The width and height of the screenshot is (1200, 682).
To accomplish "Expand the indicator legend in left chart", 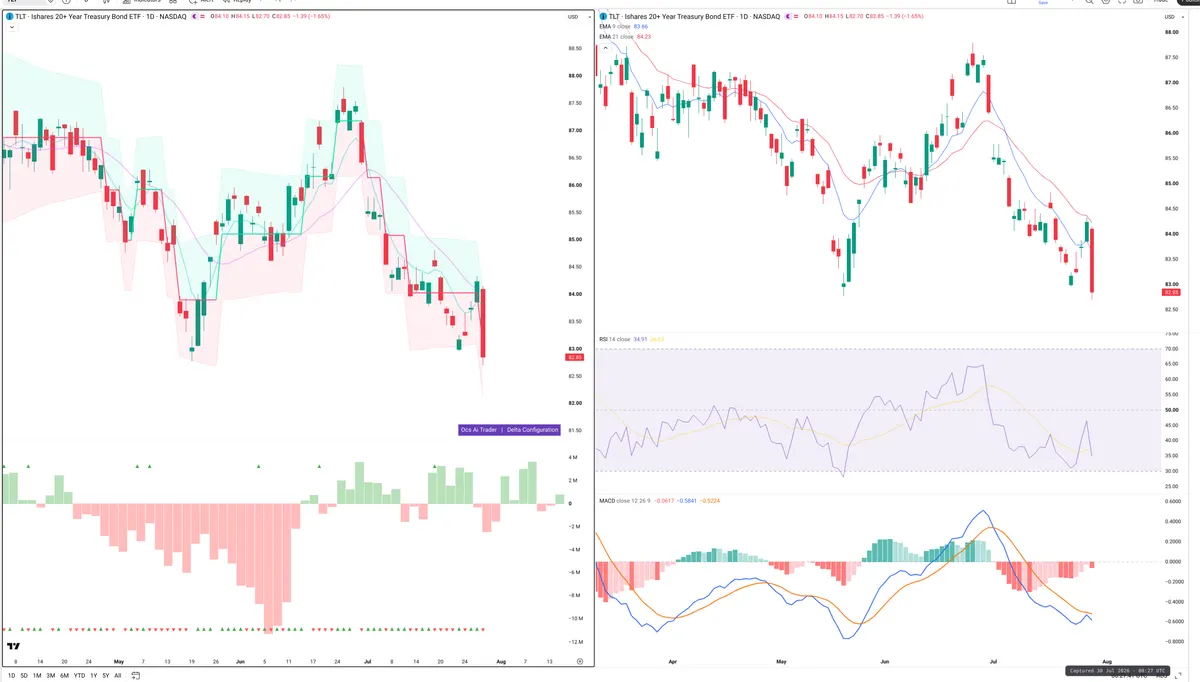I will click(10, 28).
